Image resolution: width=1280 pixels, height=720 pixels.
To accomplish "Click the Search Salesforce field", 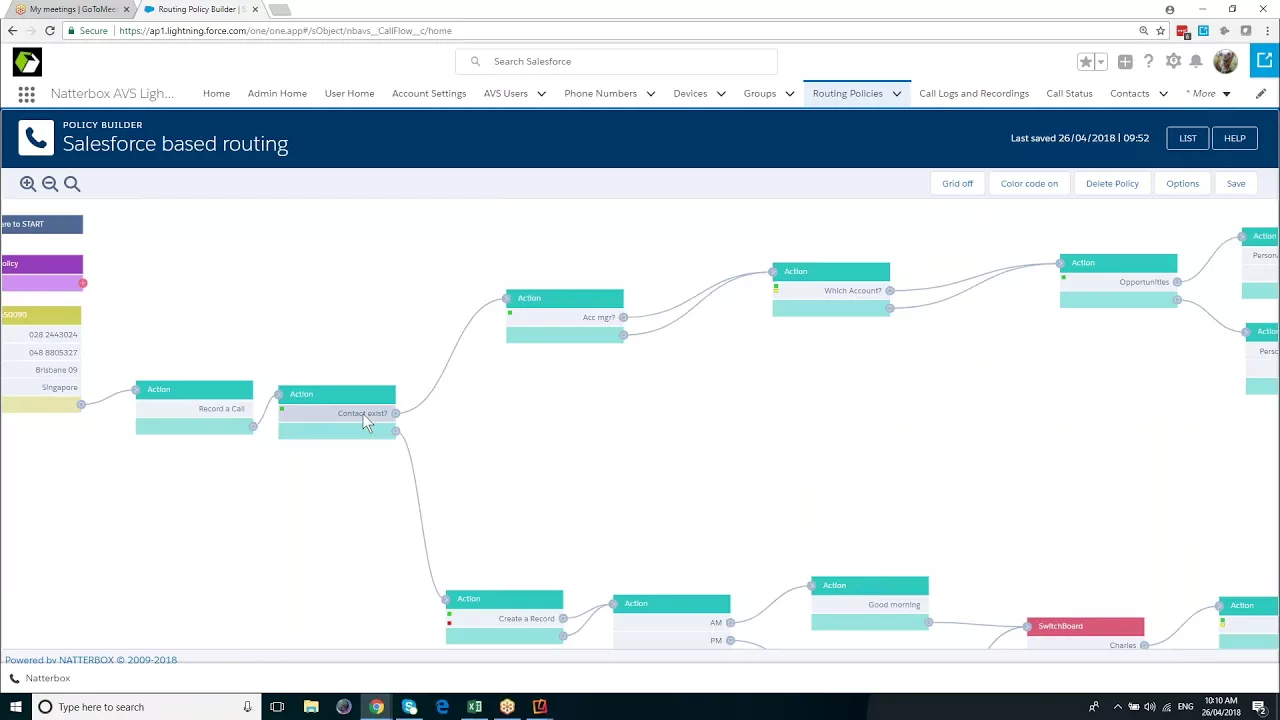I will (616, 62).
